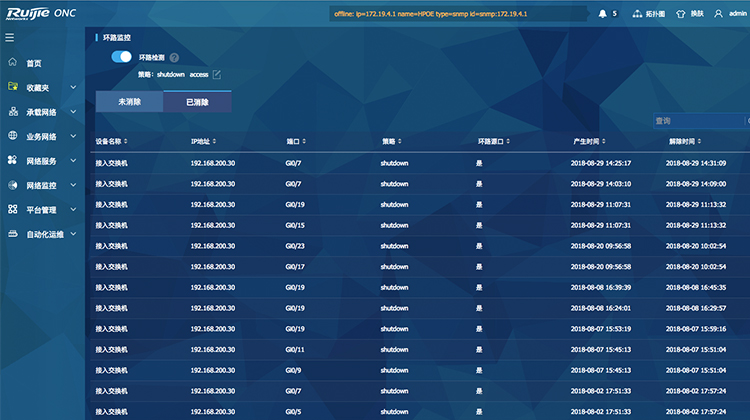
Task: Sort table by 产生时间 column
Action: [x=588, y=141]
